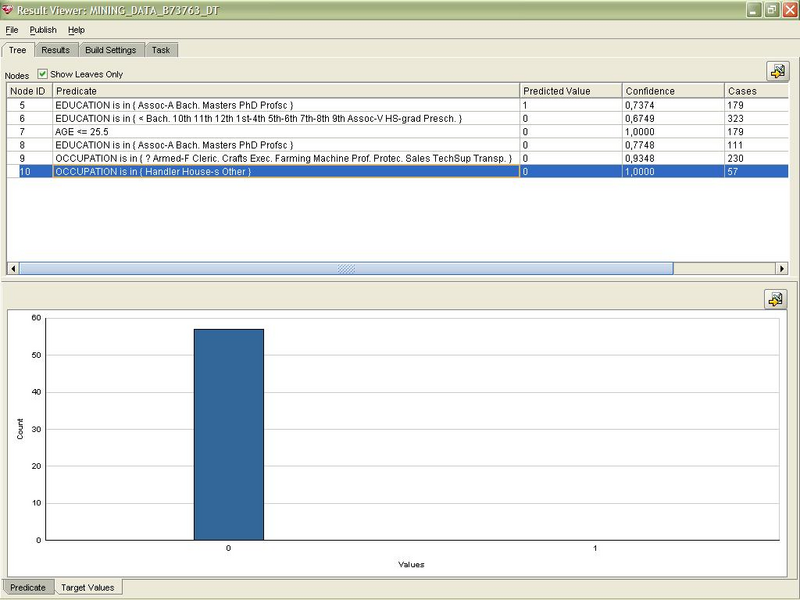Screen dimensions: 800x600
Task: Click the horizontal scrollbar right arrow
Action: (782, 268)
